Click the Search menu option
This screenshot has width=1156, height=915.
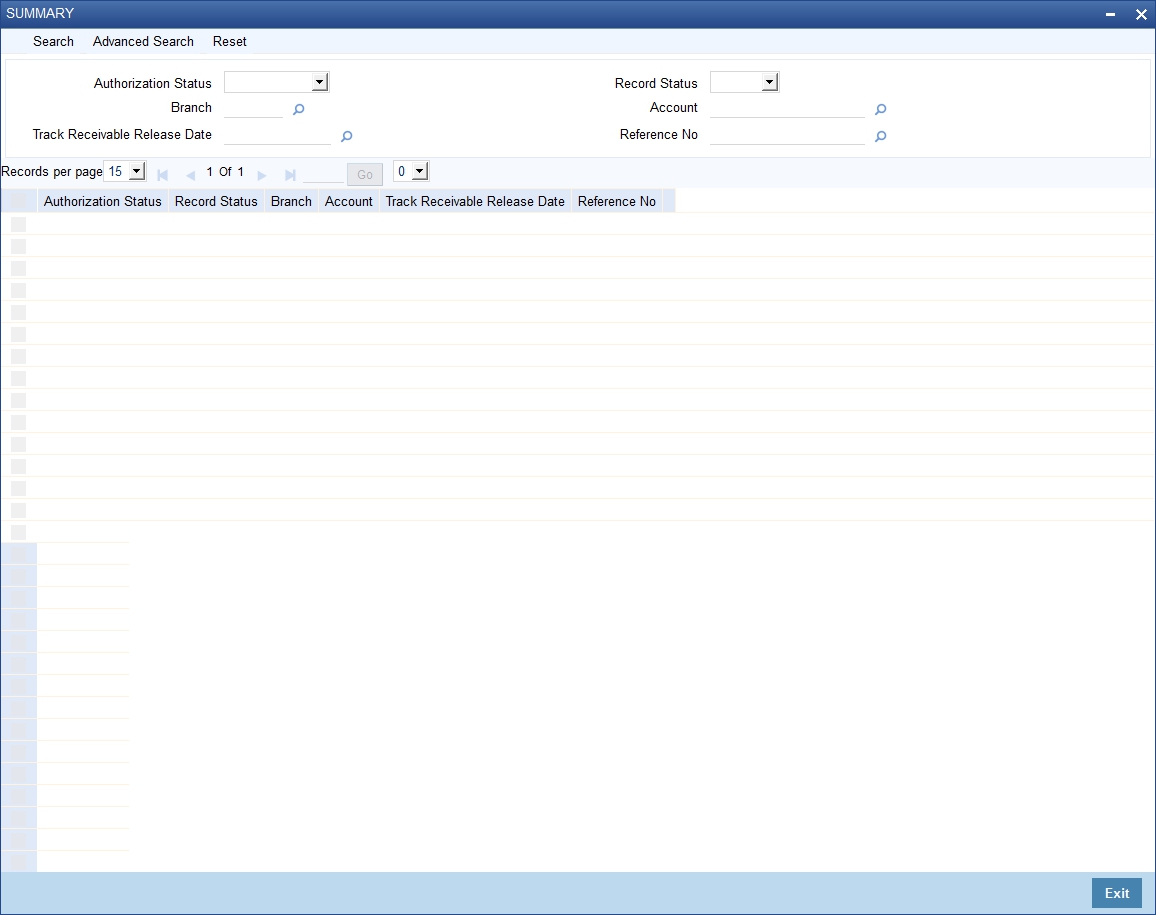(53, 41)
